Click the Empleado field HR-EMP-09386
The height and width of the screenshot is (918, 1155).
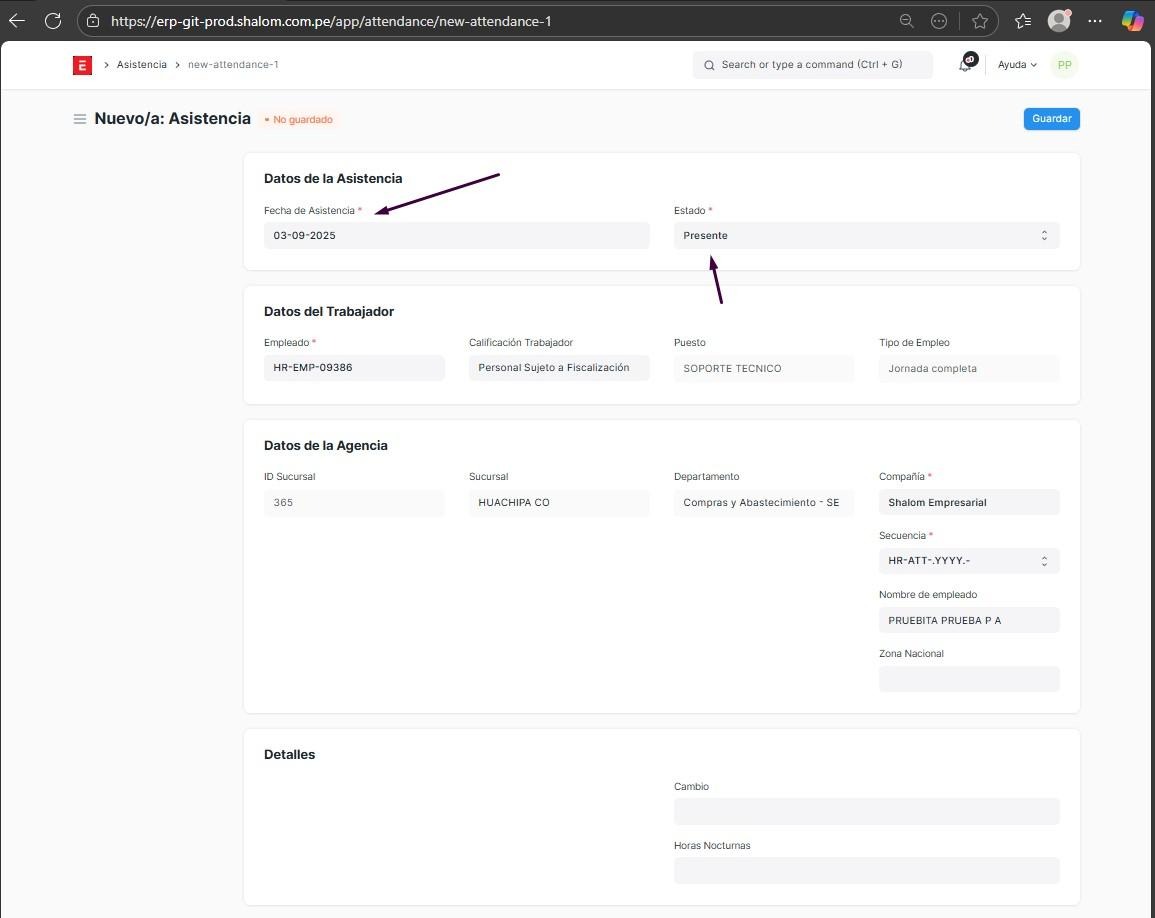point(354,368)
